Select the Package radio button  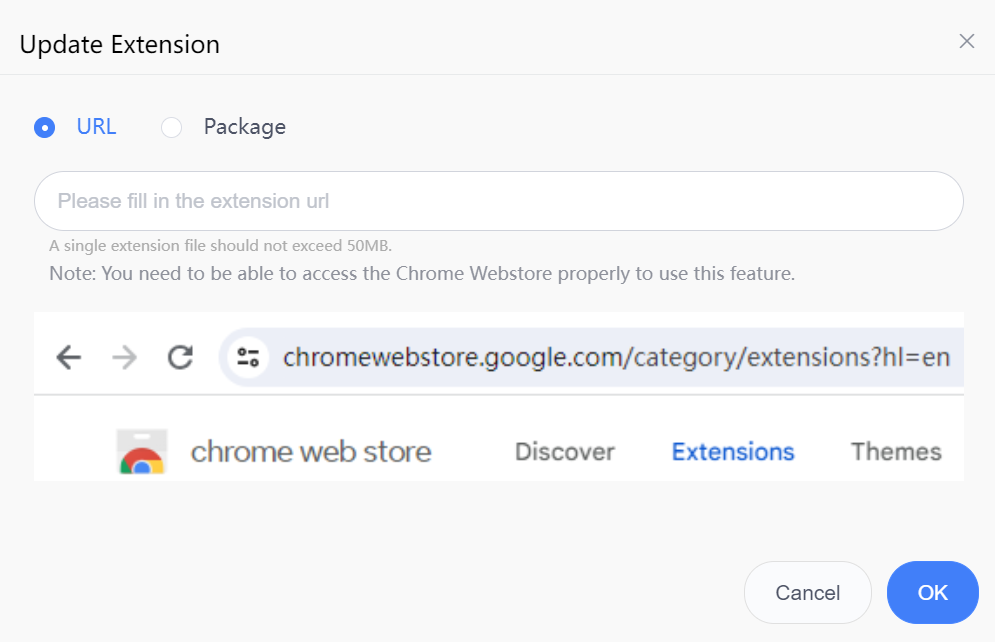click(x=171, y=128)
